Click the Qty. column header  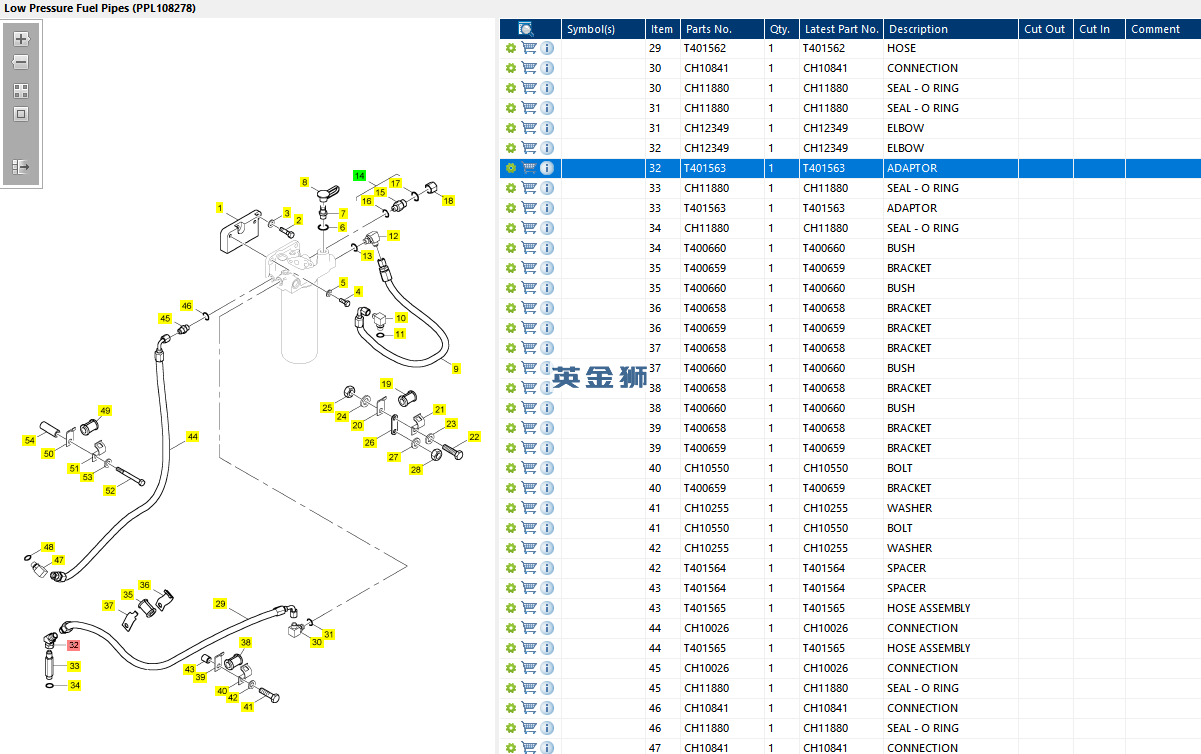coord(781,29)
